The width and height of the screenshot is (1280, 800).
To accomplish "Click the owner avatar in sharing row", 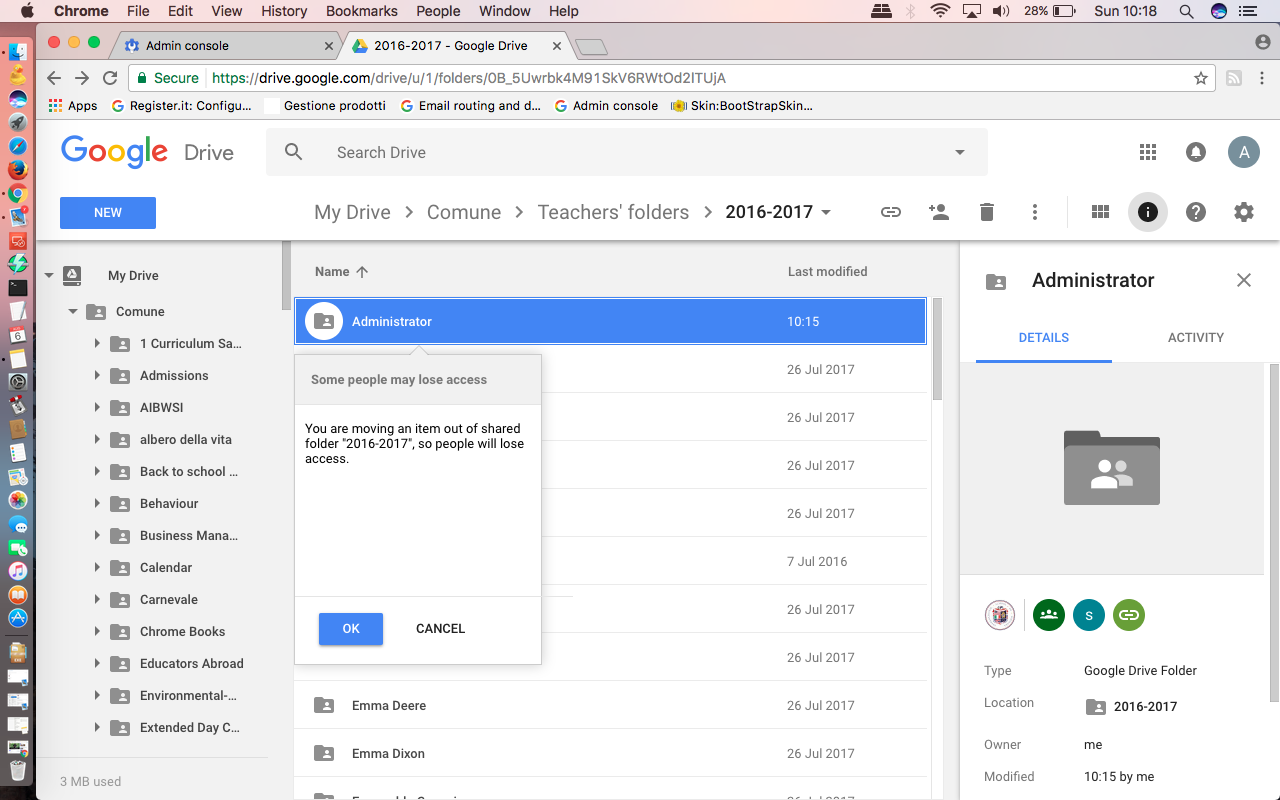I will (x=1000, y=615).
